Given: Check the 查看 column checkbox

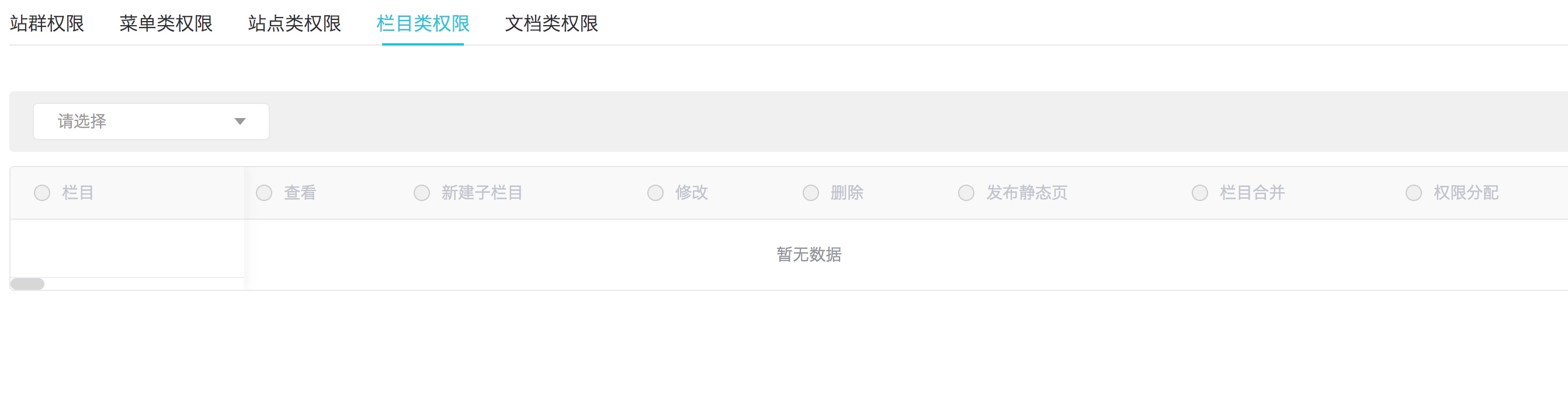Looking at the screenshot, I should coord(264,193).
